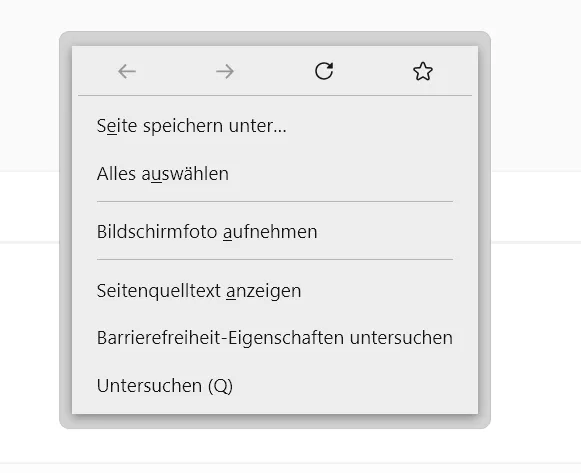Go forward using the right arrow
The image size is (581, 473).
(225, 71)
